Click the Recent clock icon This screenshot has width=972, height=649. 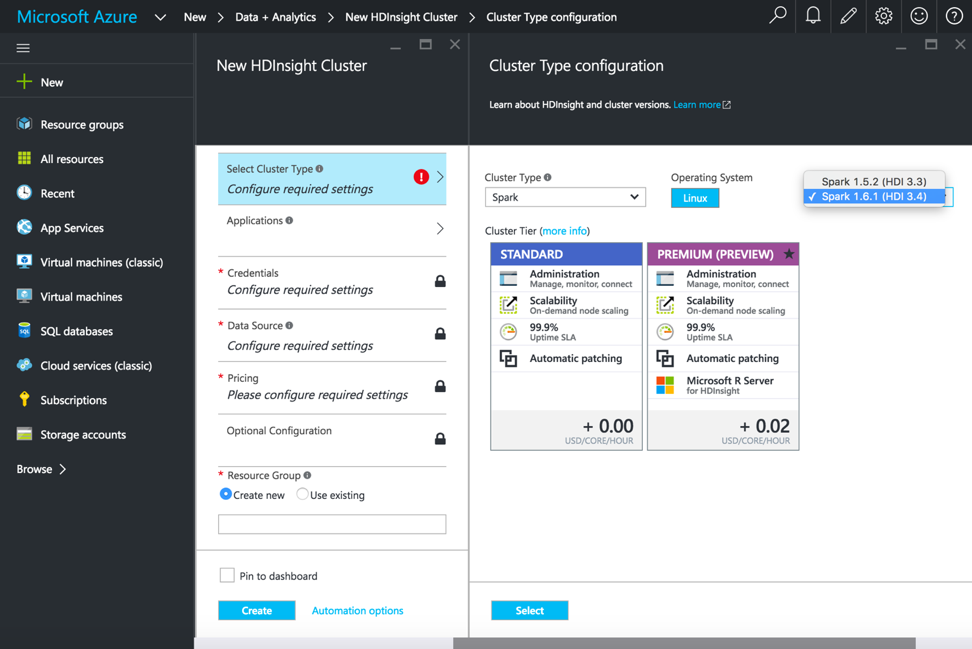click(x=24, y=193)
